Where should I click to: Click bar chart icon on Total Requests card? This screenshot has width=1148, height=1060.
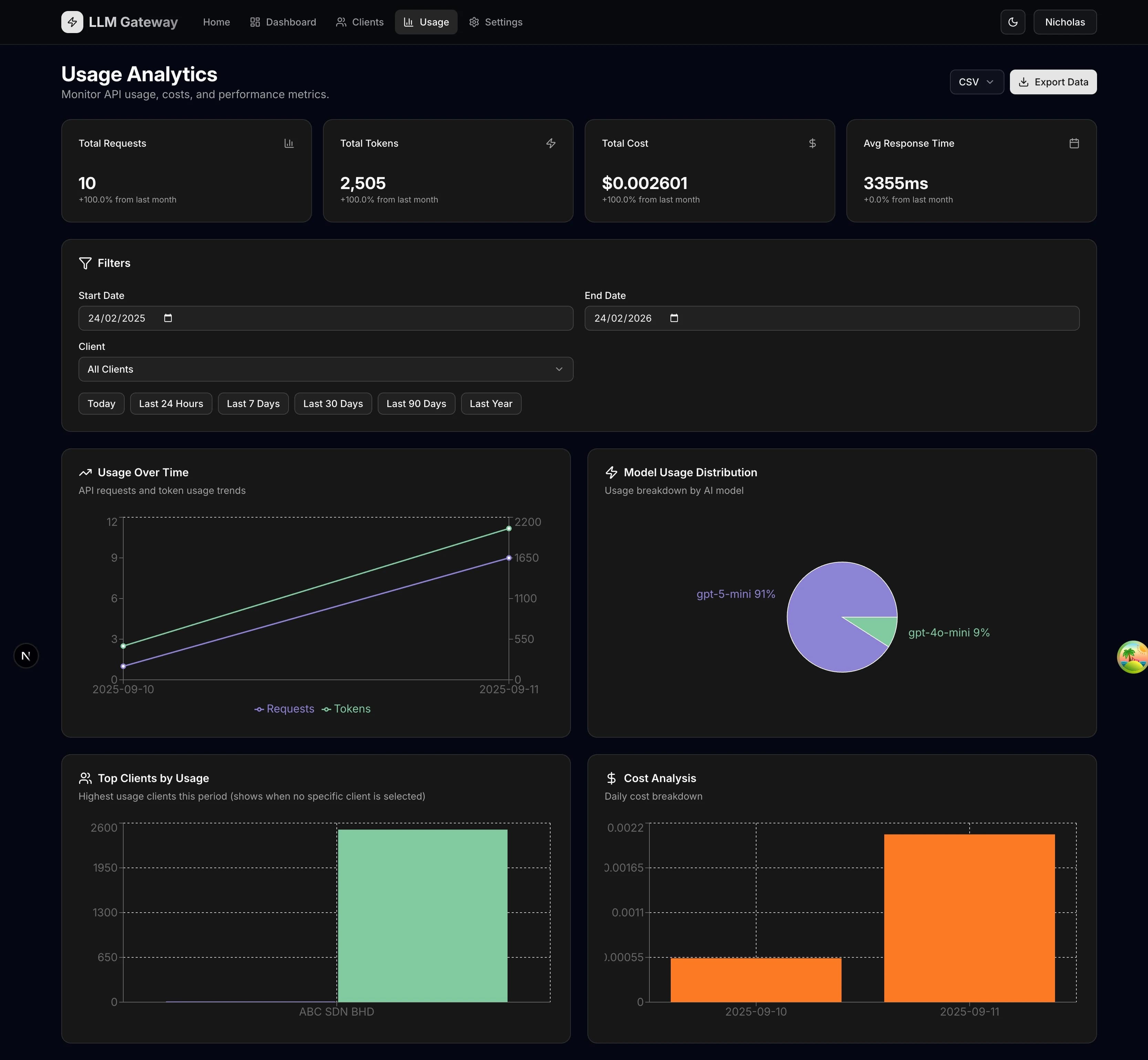tap(289, 143)
